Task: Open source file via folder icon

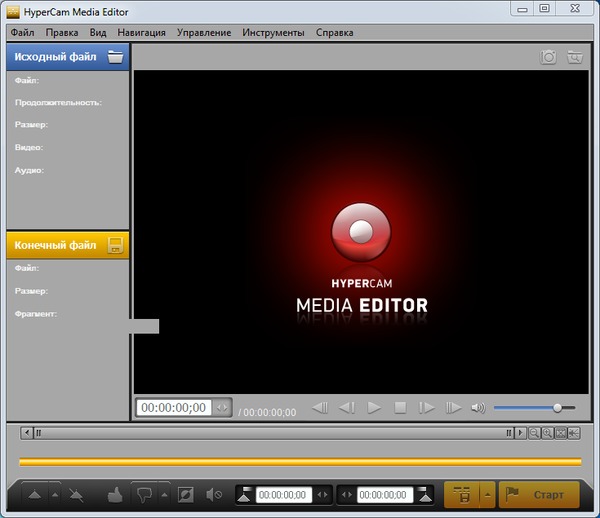Action: click(x=116, y=57)
